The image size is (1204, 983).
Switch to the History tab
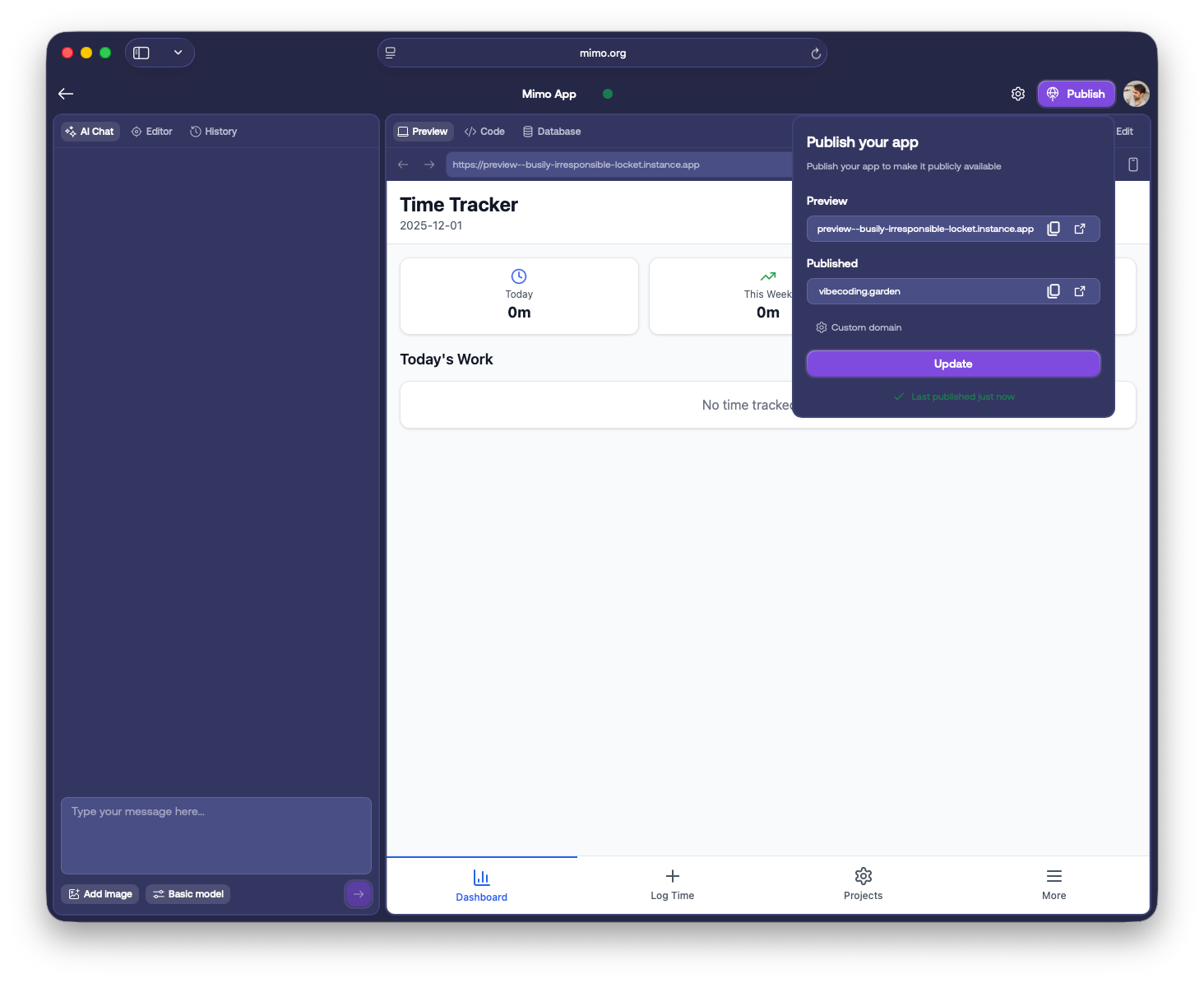(213, 132)
